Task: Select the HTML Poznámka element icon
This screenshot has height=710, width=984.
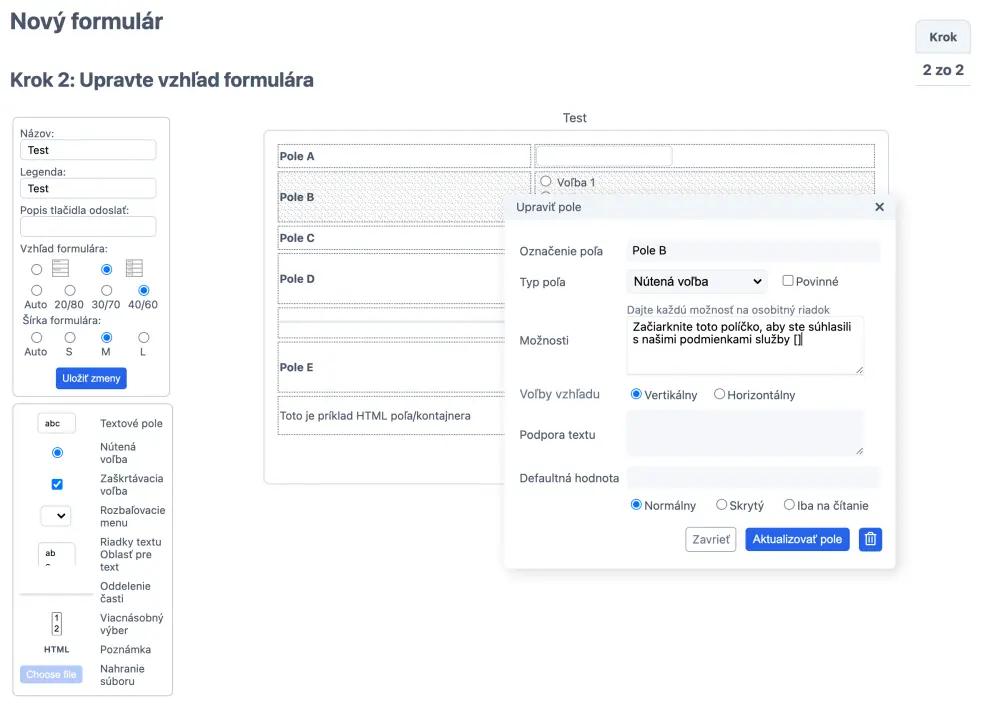Action: pyautogui.click(x=56, y=650)
